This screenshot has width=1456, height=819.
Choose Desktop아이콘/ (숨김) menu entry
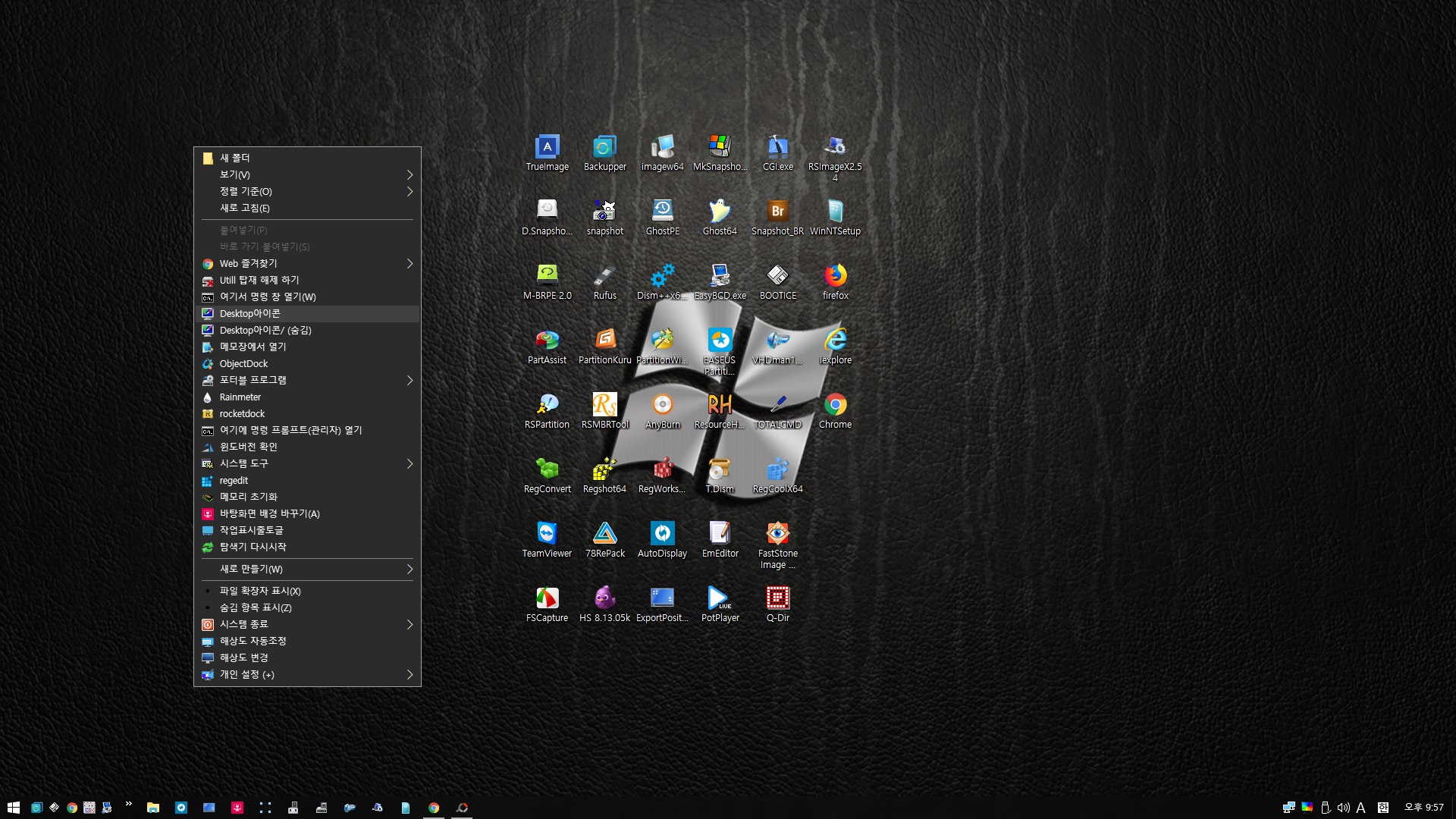[x=307, y=330]
